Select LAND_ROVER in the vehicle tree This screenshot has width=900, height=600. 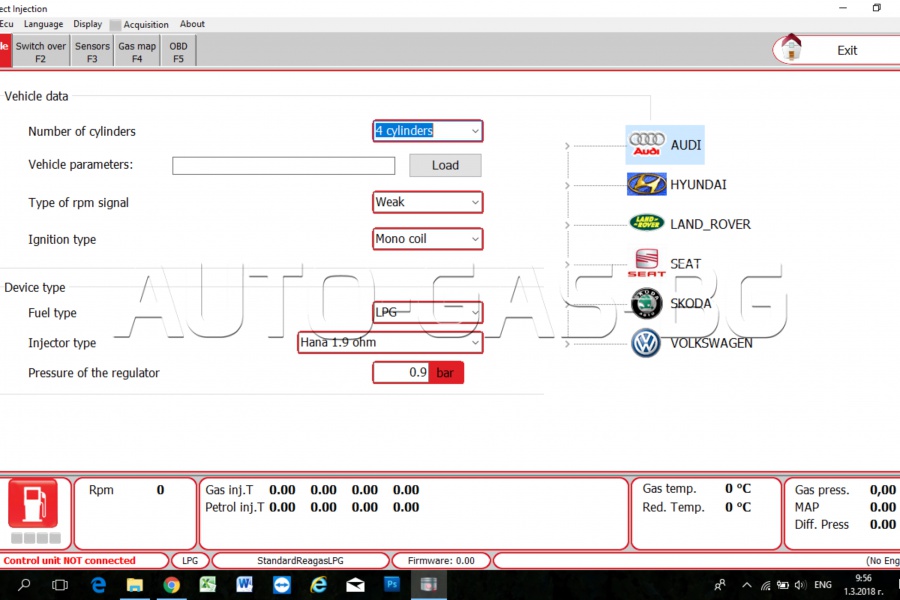pos(710,224)
